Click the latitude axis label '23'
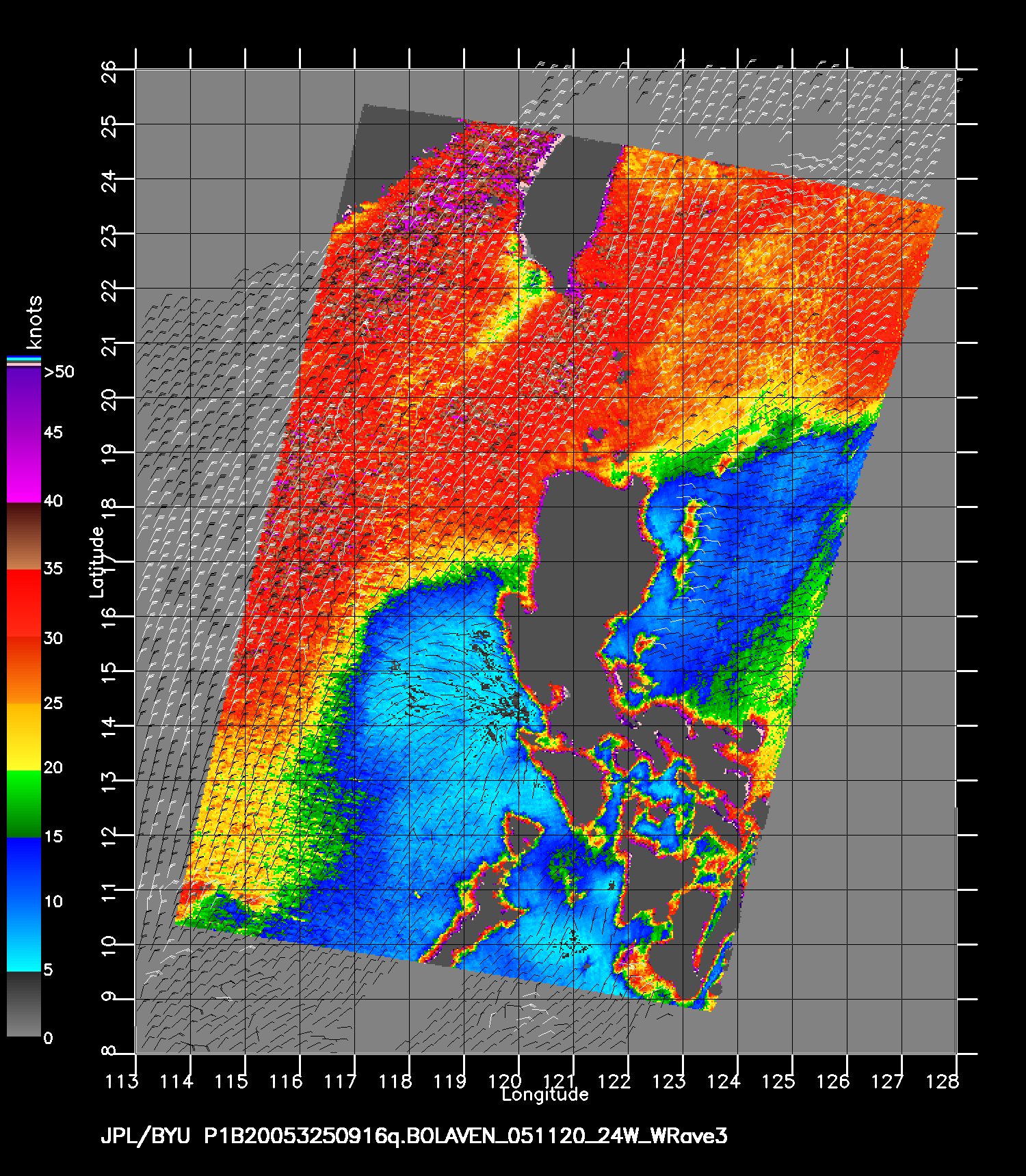 (109, 235)
